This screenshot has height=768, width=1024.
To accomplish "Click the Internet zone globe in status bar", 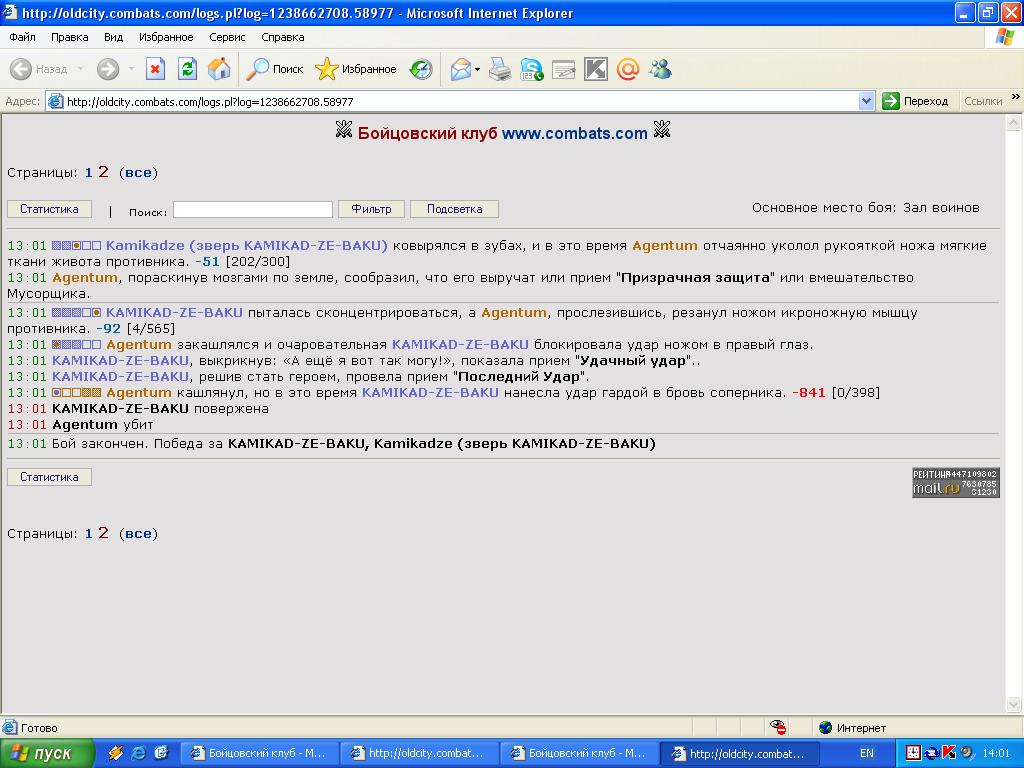I will pyautogui.click(x=825, y=728).
